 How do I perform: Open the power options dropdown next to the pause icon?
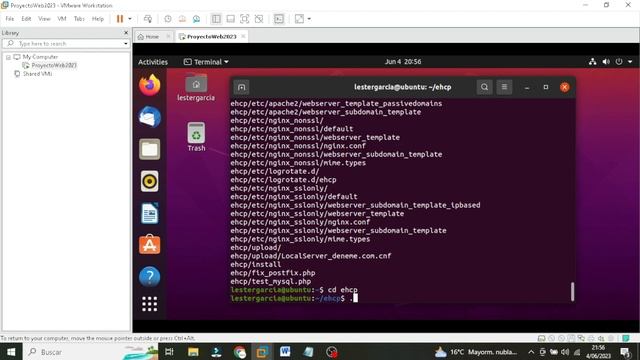[130, 19]
